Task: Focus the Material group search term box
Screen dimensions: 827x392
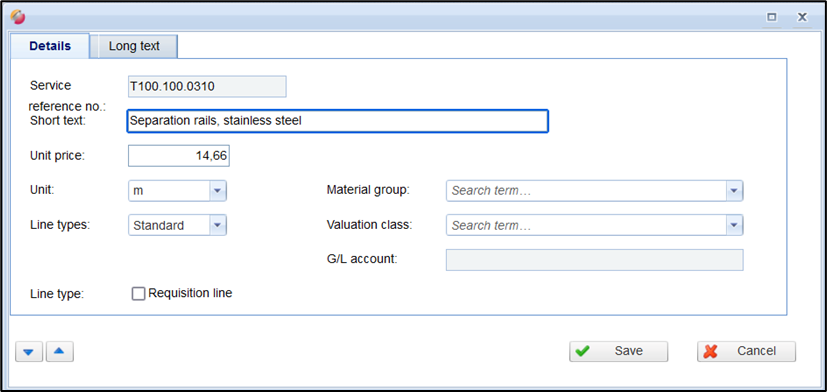Action: pos(586,191)
